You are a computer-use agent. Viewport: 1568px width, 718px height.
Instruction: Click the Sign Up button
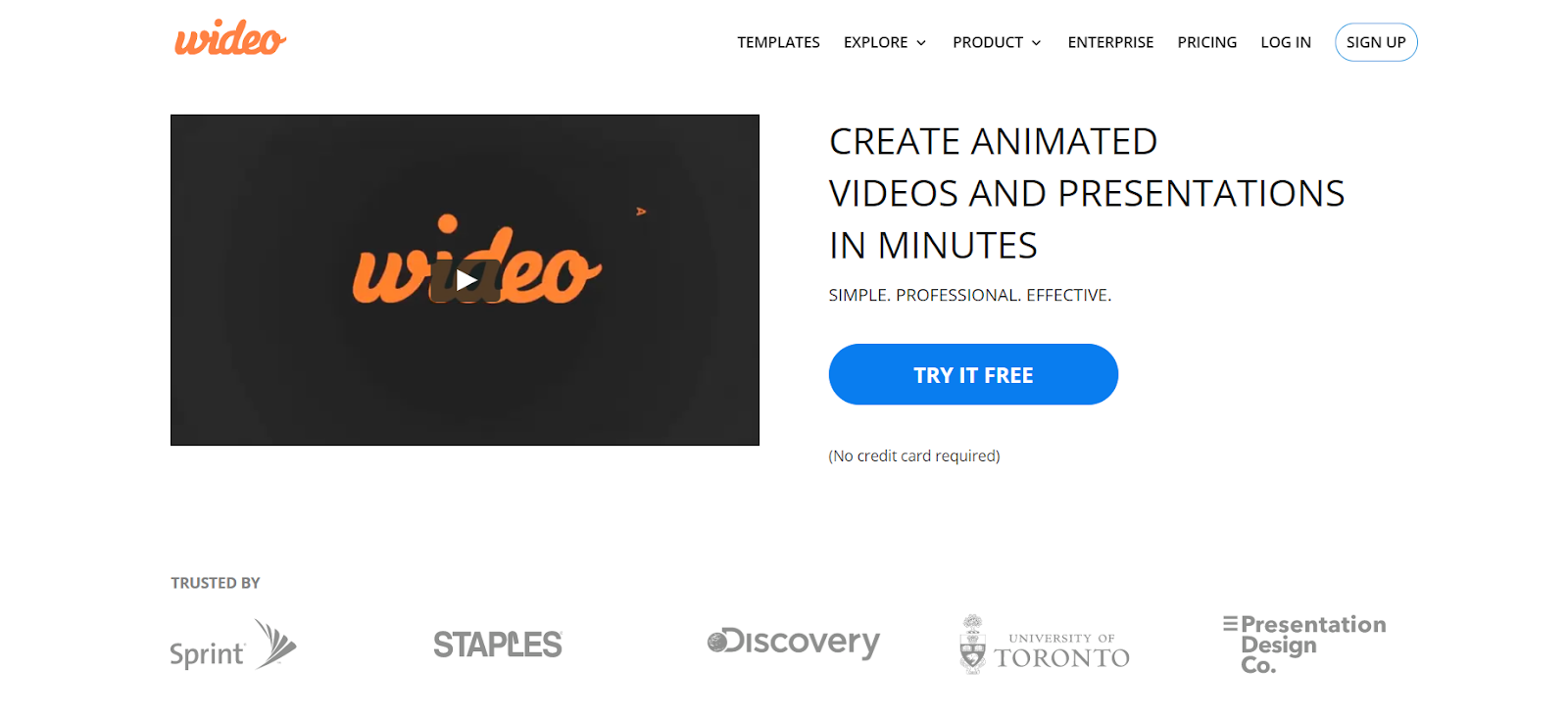[1376, 42]
